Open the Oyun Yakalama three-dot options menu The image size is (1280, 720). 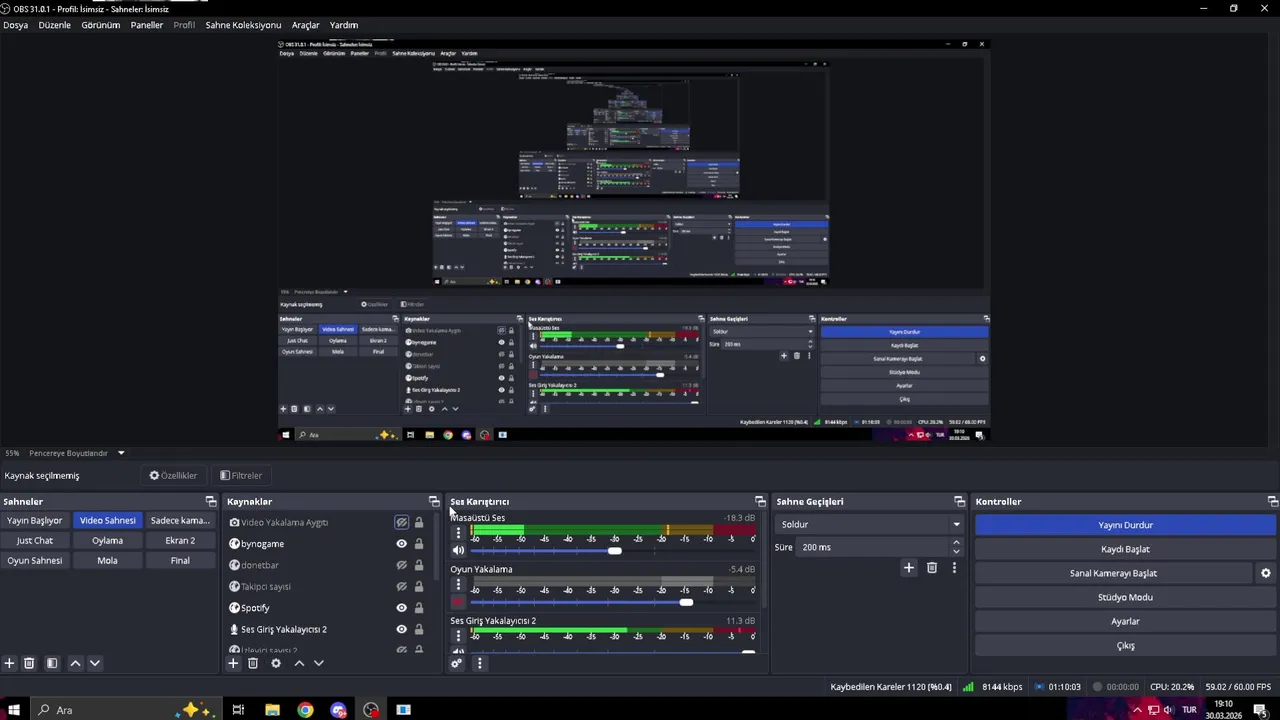pyautogui.click(x=459, y=585)
